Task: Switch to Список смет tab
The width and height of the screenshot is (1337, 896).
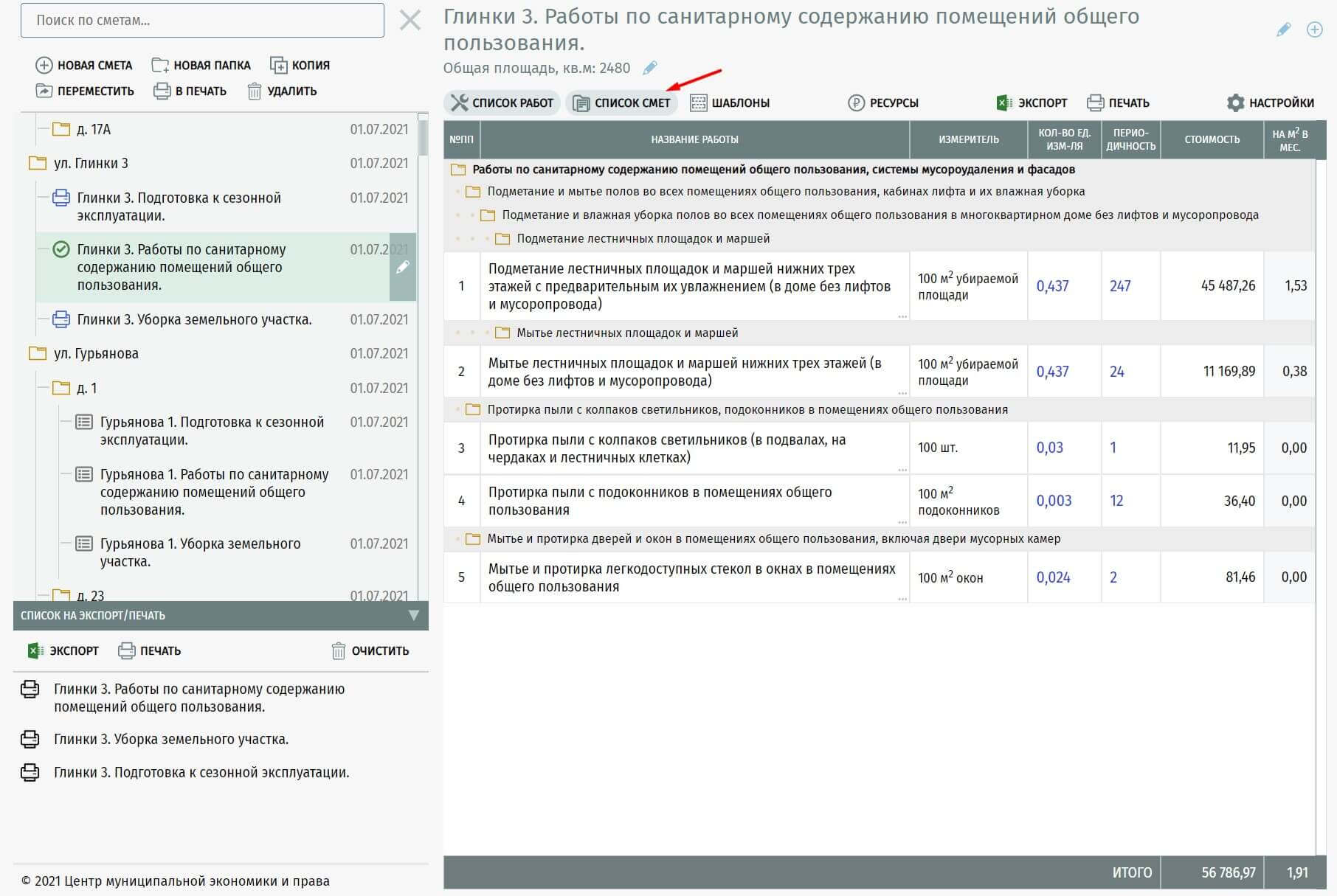Action: [x=622, y=103]
